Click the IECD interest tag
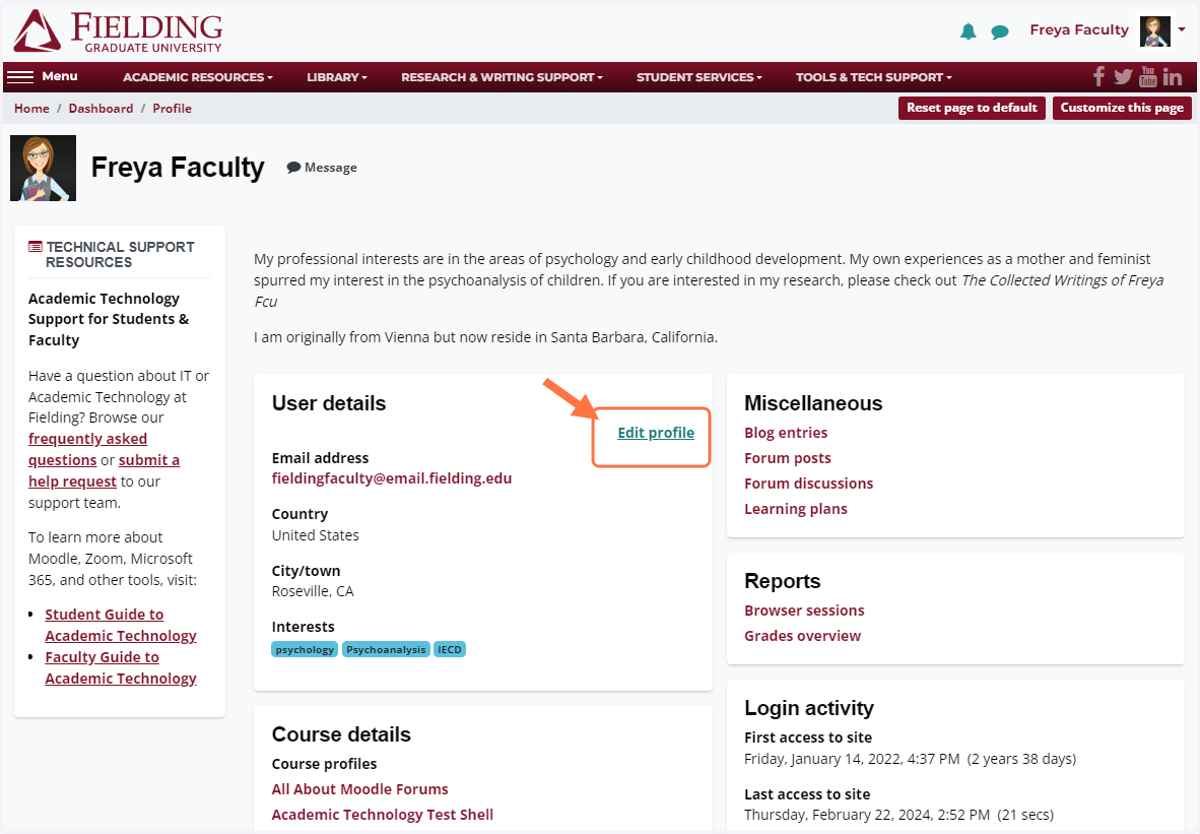This screenshot has width=1200, height=834. pos(450,649)
